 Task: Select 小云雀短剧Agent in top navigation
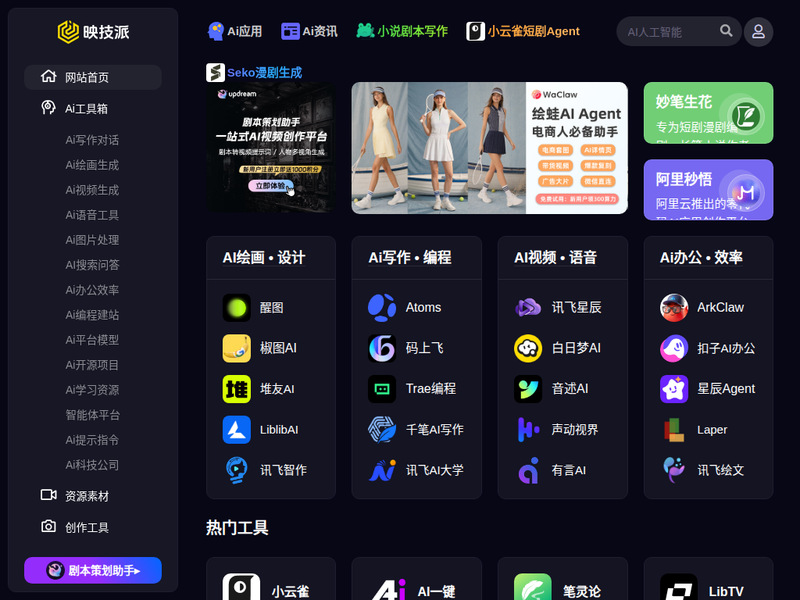(x=523, y=31)
